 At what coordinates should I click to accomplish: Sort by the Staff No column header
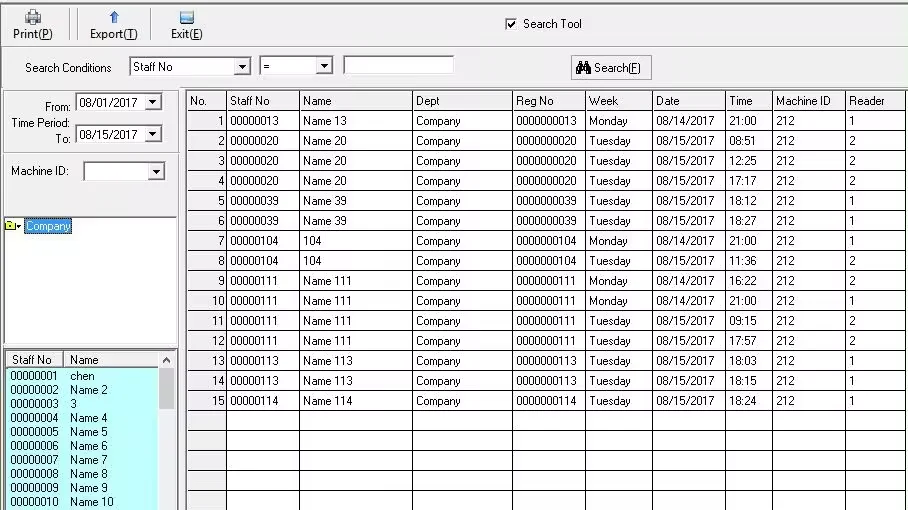pyautogui.click(x=263, y=101)
